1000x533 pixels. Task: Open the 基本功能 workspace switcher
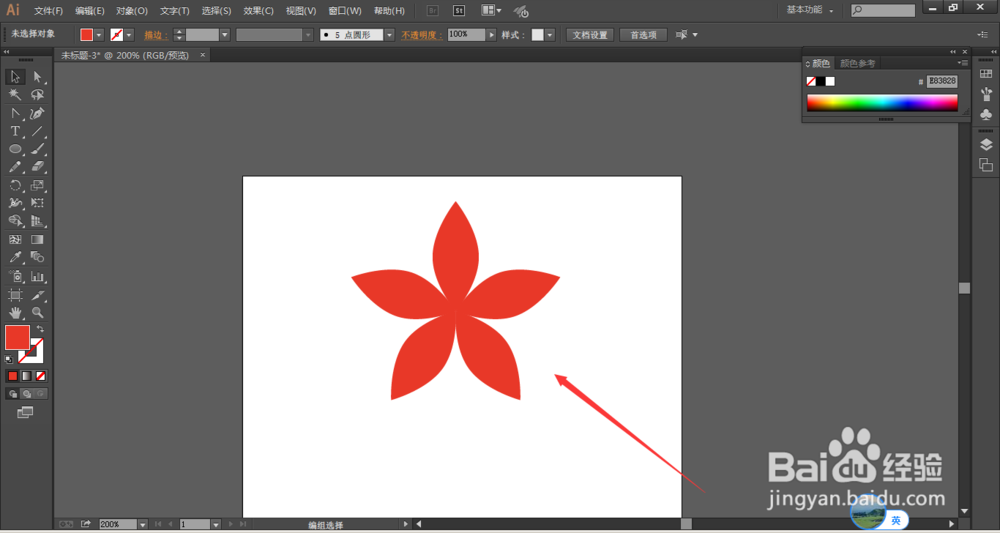pyautogui.click(x=809, y=10)
